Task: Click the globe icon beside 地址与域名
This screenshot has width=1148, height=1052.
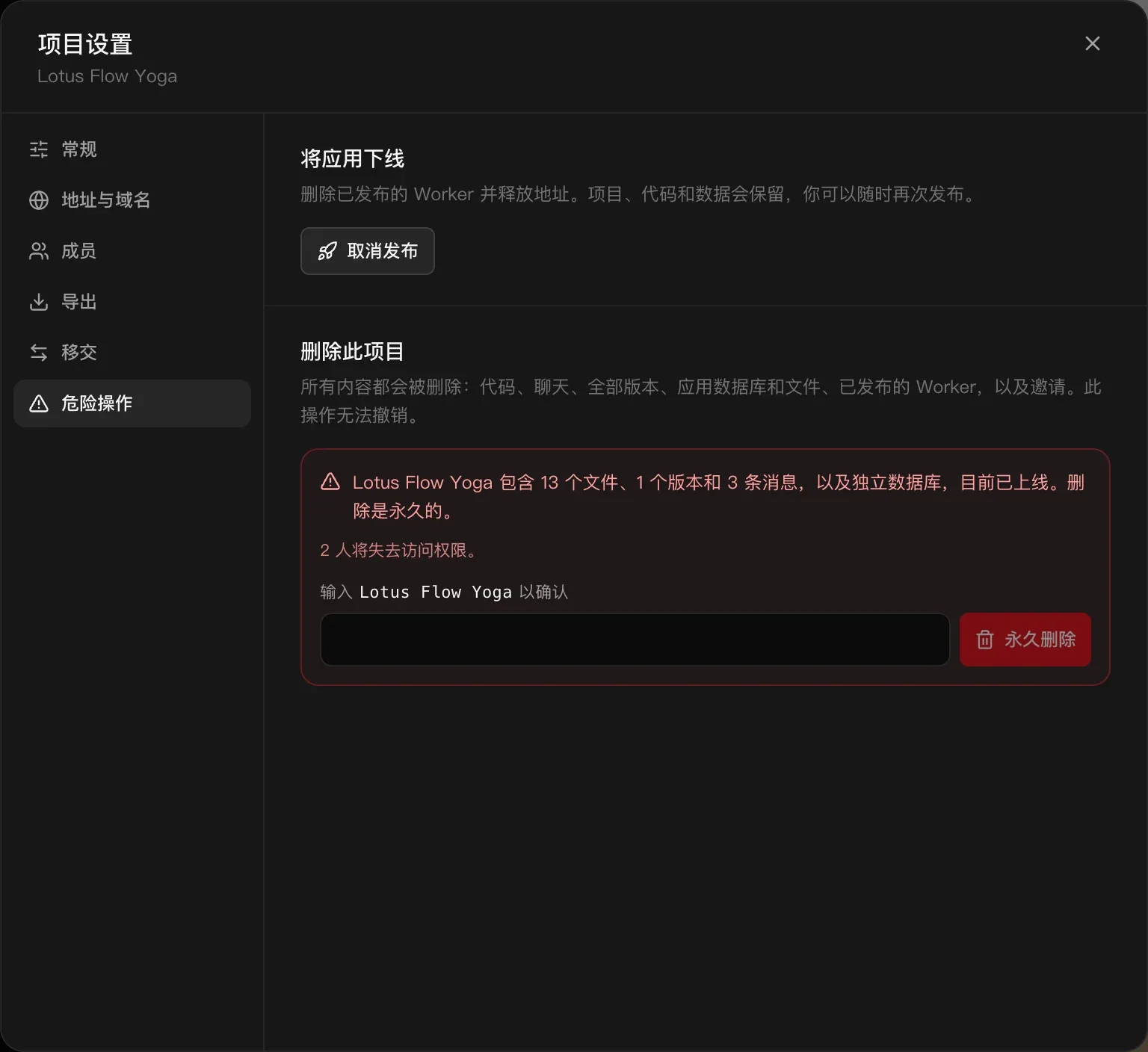Action: pyautogui.click(x=39, y=200)
